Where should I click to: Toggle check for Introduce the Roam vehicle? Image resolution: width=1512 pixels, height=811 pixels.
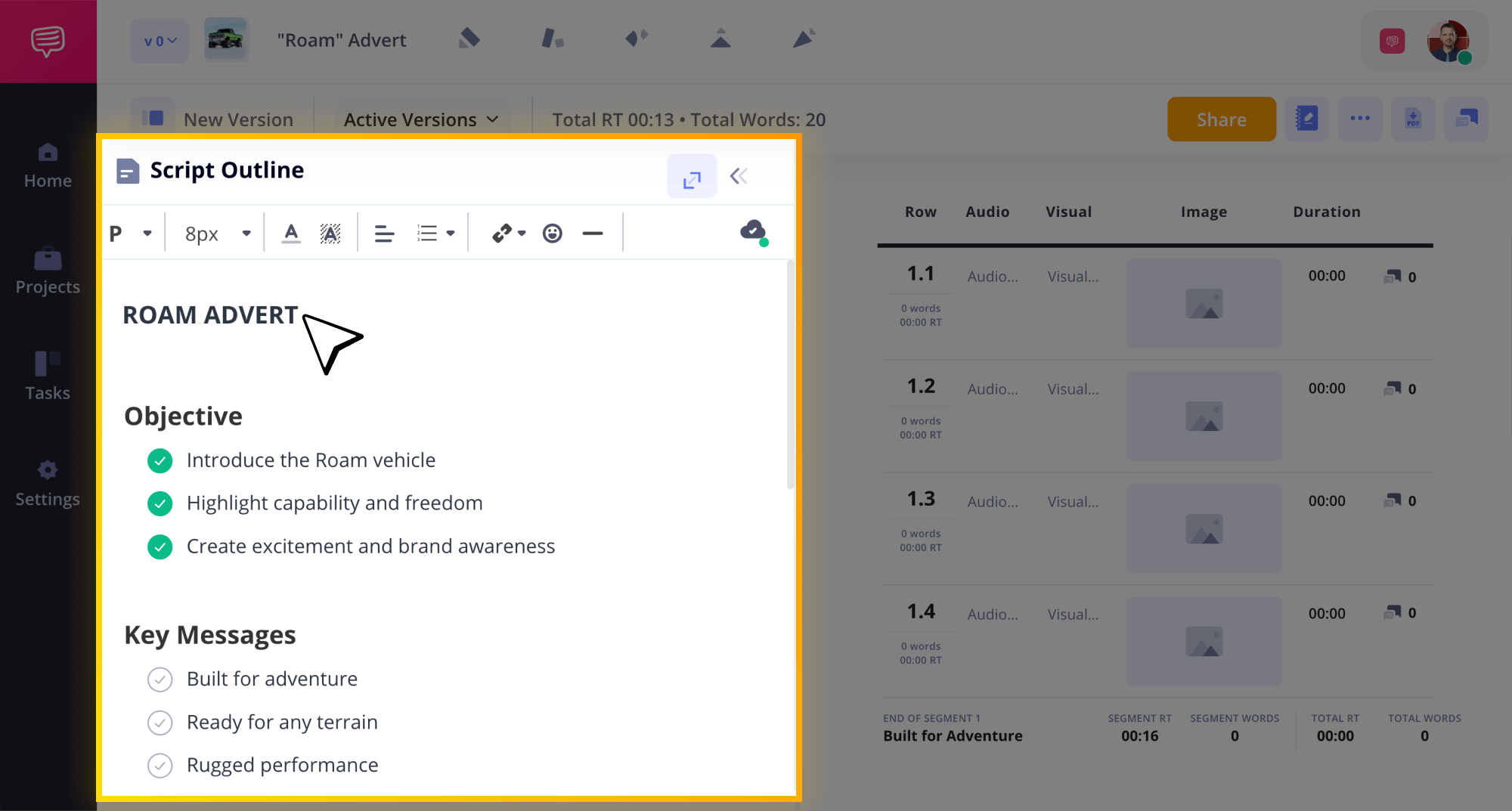[x=160, y=460]
